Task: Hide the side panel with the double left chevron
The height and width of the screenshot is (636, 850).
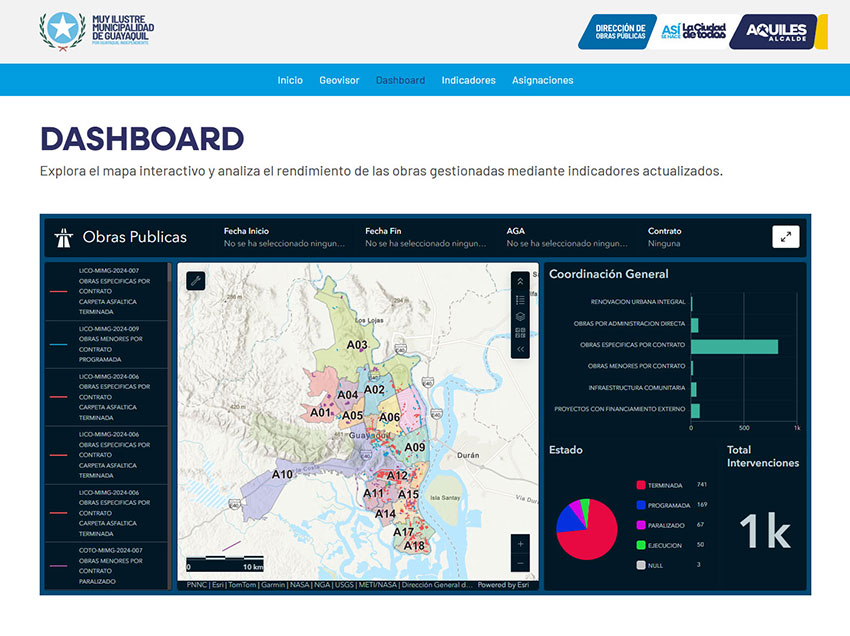Action: click(x=520, y=349)
